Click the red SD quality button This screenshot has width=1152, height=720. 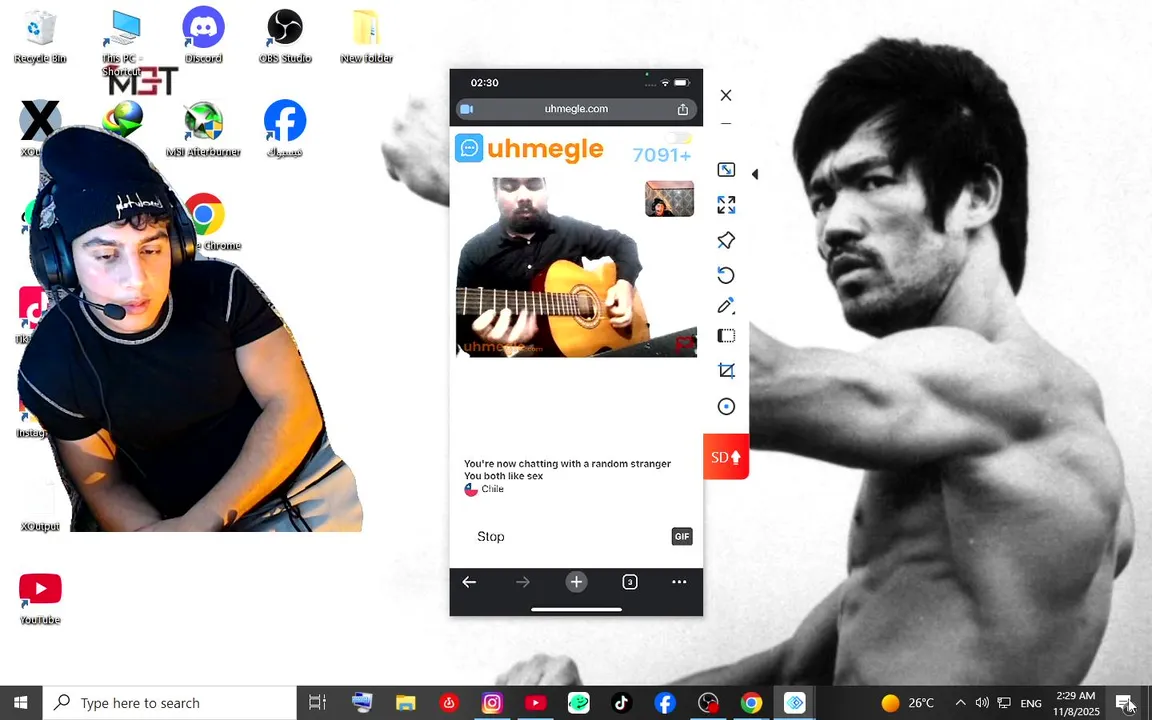(x=726, y=456)
